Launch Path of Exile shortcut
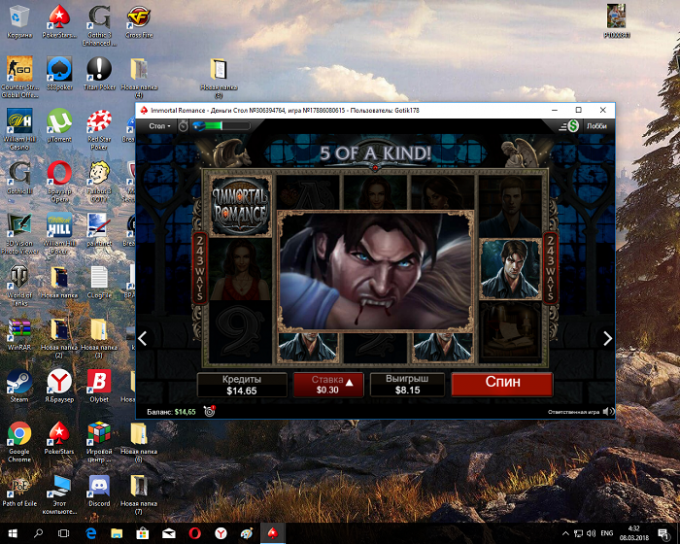 pos(20,490)
